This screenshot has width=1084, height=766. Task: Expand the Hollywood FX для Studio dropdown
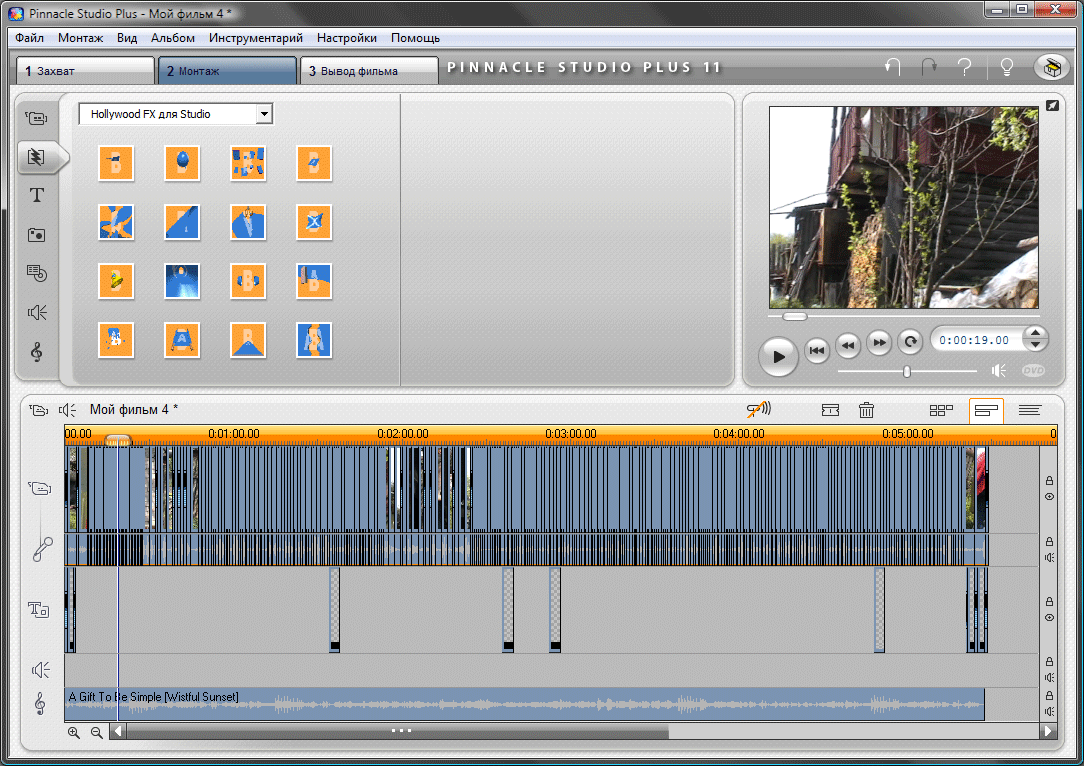pos(264,114)
